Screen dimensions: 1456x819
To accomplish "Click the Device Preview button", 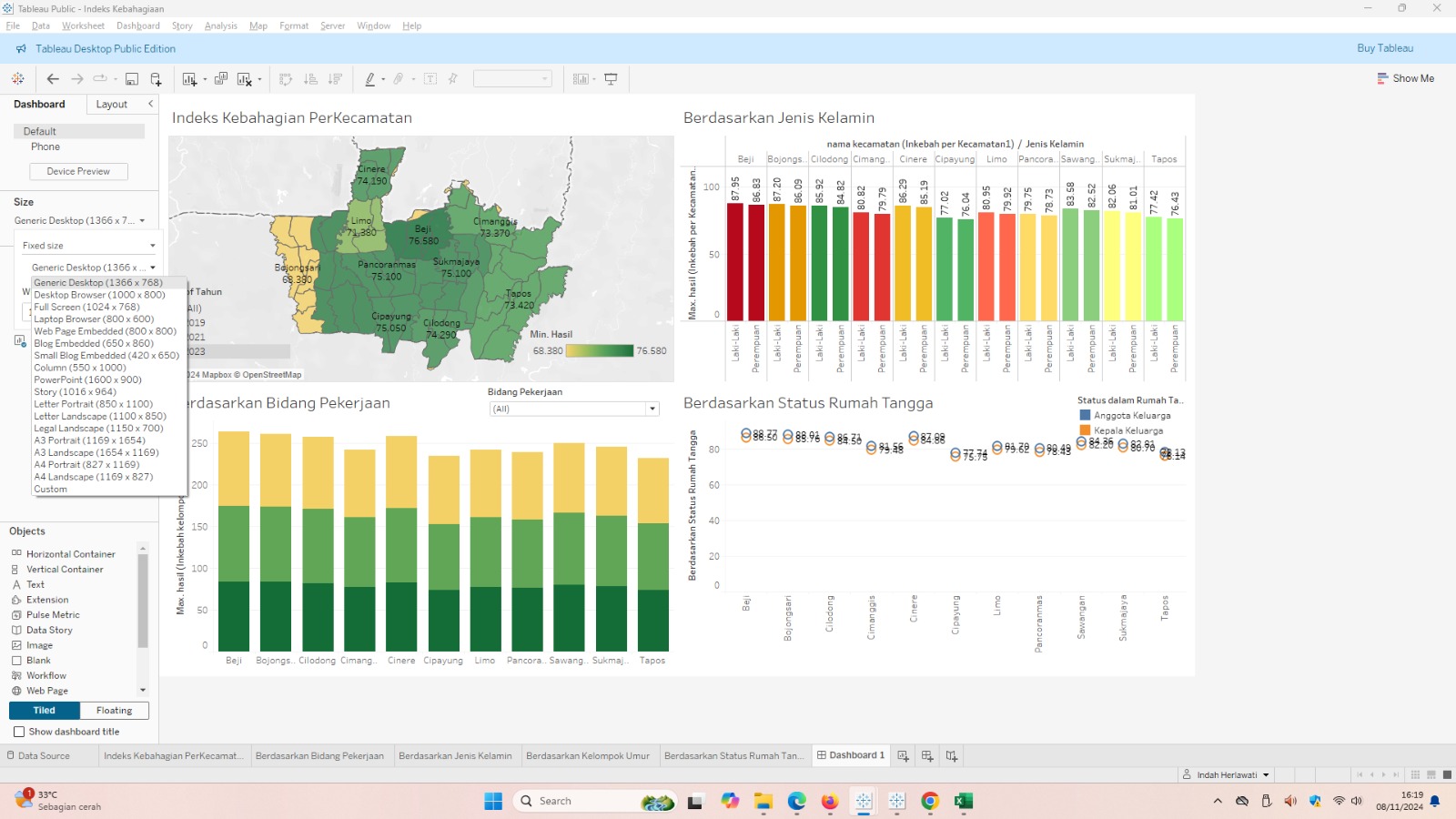I will 78,171.
